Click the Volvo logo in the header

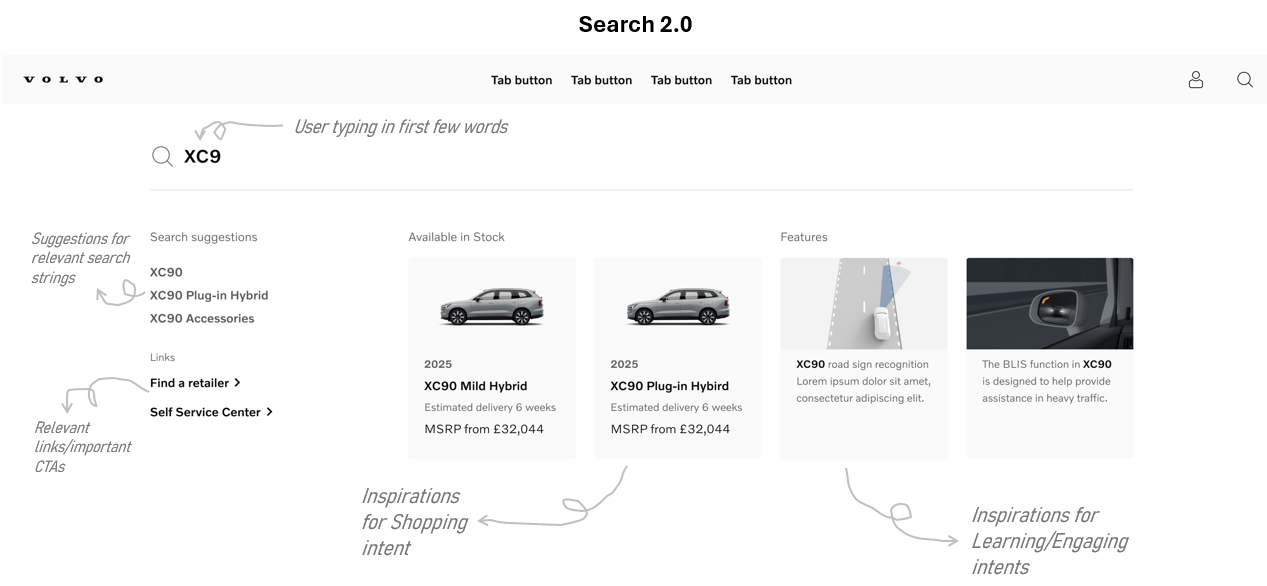(x=63, y=80)
